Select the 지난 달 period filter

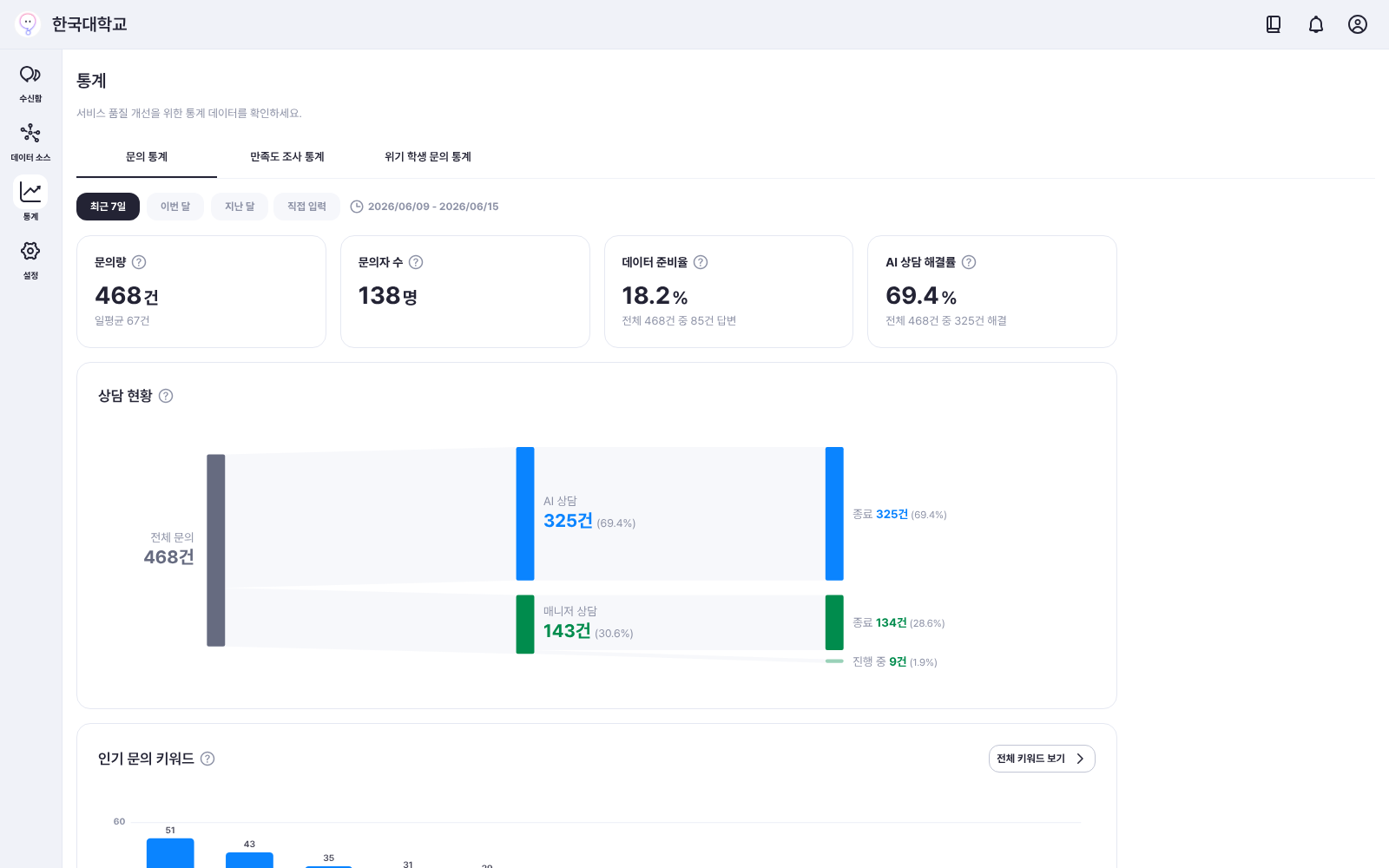pos(240,207)
